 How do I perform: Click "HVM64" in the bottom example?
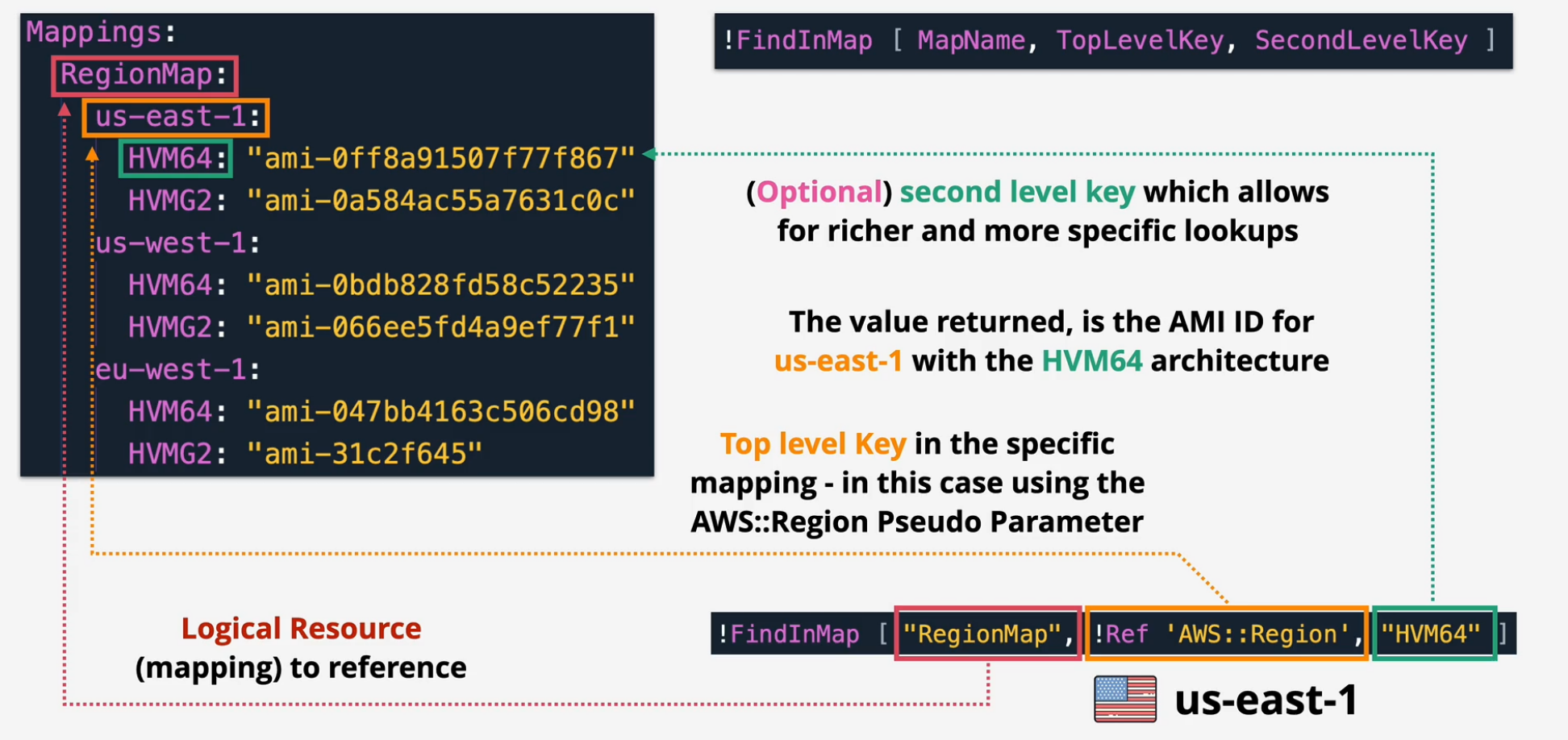coord(1434,634)
